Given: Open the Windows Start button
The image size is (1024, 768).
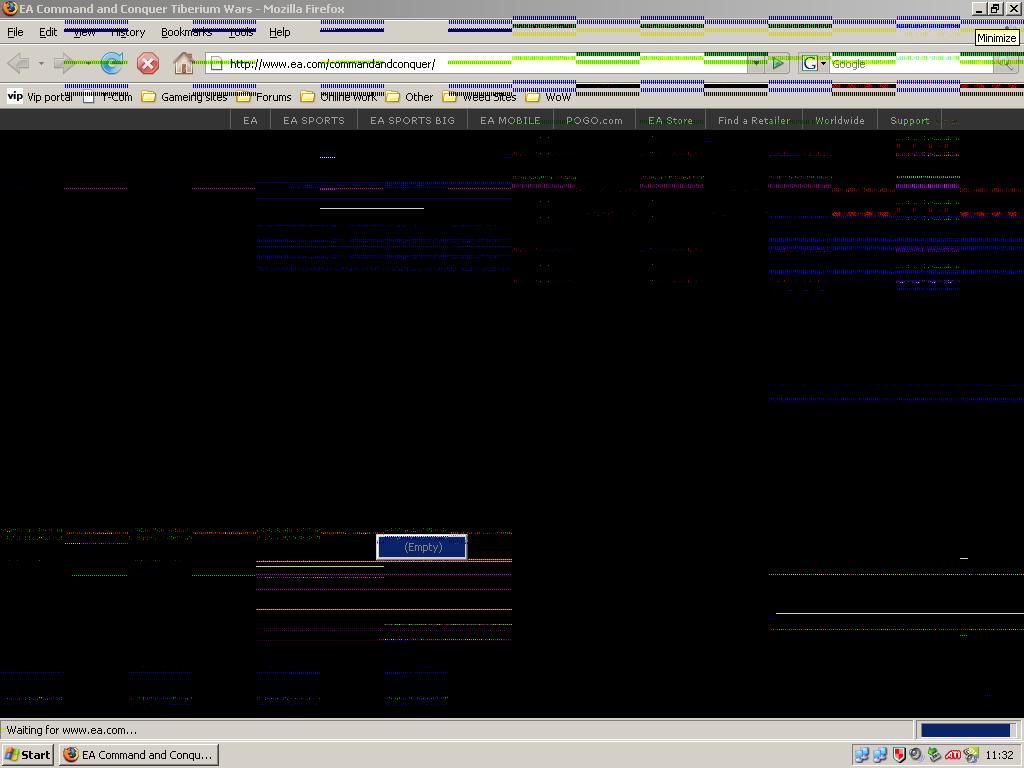Looking at the screenshot, I should pyautogui.click(x=27, y=755).
